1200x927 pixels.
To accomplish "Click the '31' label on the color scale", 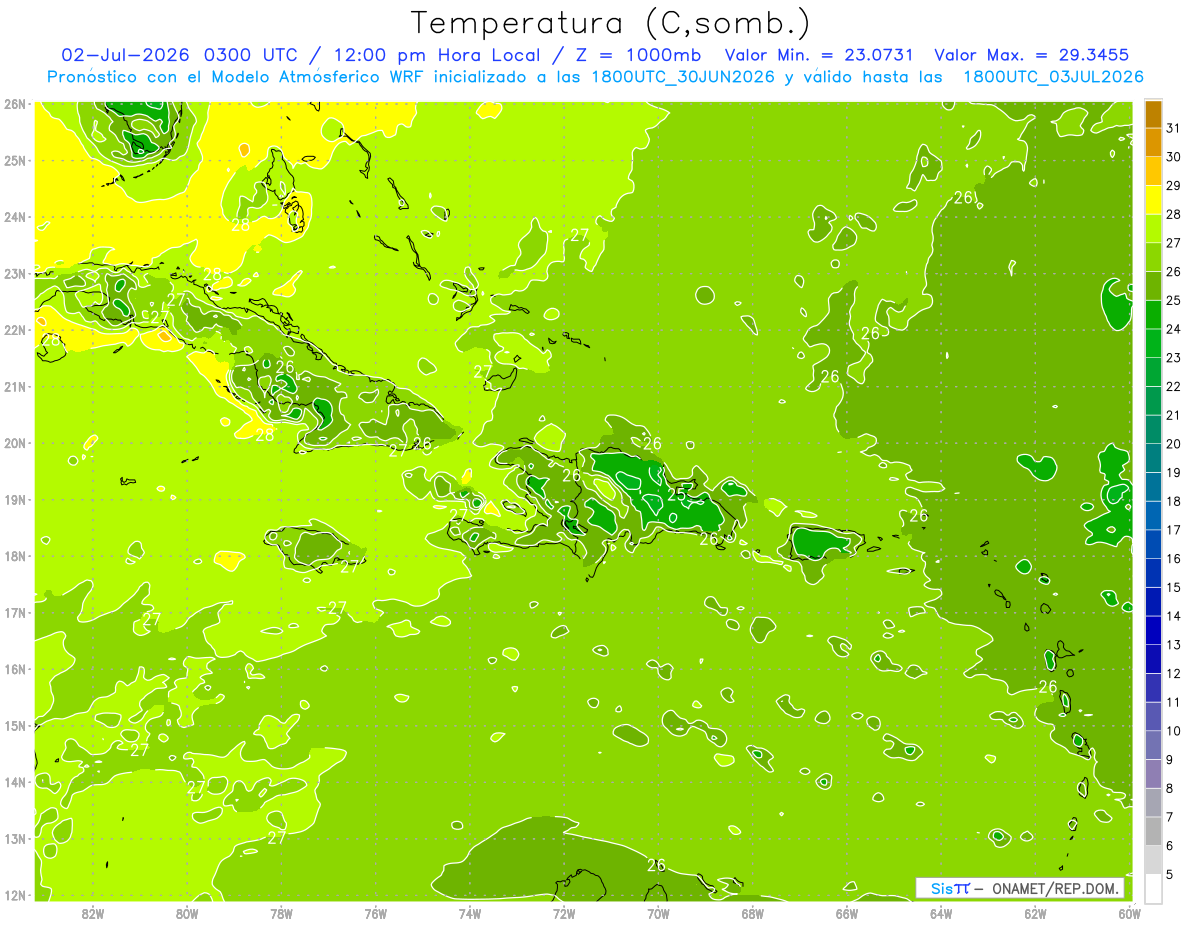I will click(1174, 128).
